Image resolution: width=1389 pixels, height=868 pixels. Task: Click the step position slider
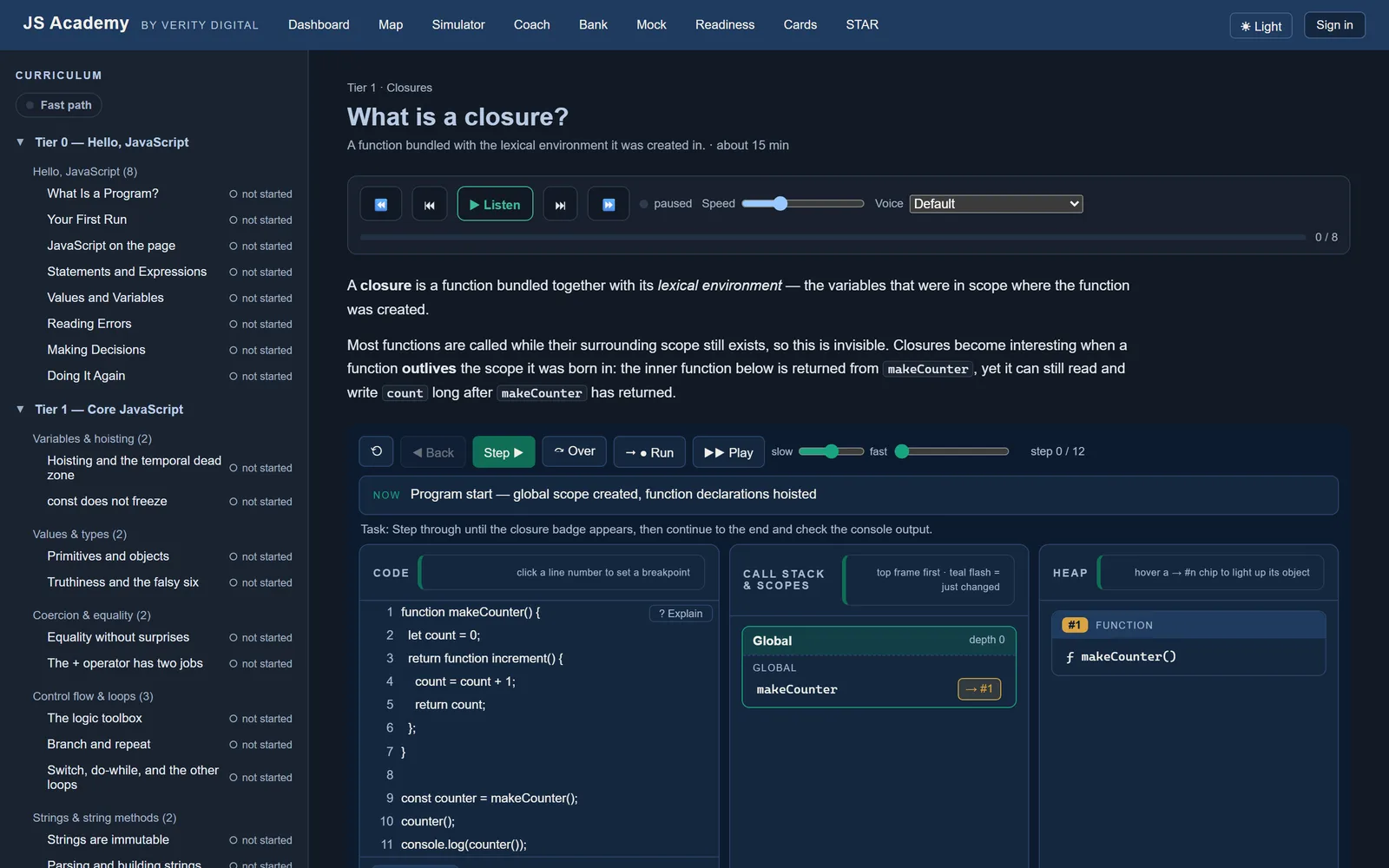(x=952, y=451)
